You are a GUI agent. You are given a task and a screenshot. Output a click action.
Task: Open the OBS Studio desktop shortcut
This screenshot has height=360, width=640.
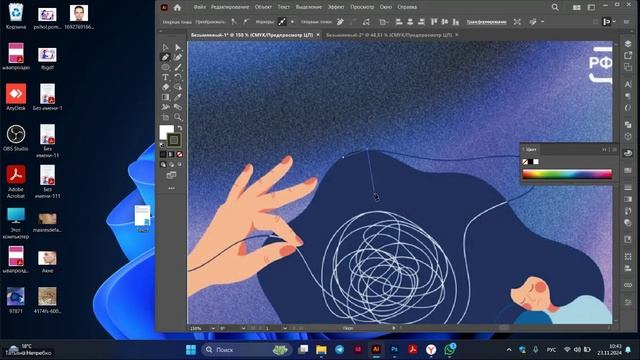tap(16, 138)
